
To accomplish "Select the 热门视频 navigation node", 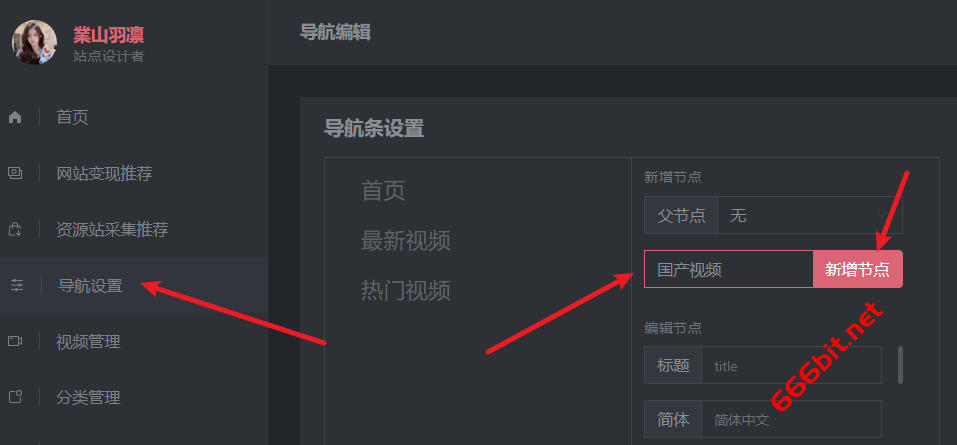I will tap(406, 291).
